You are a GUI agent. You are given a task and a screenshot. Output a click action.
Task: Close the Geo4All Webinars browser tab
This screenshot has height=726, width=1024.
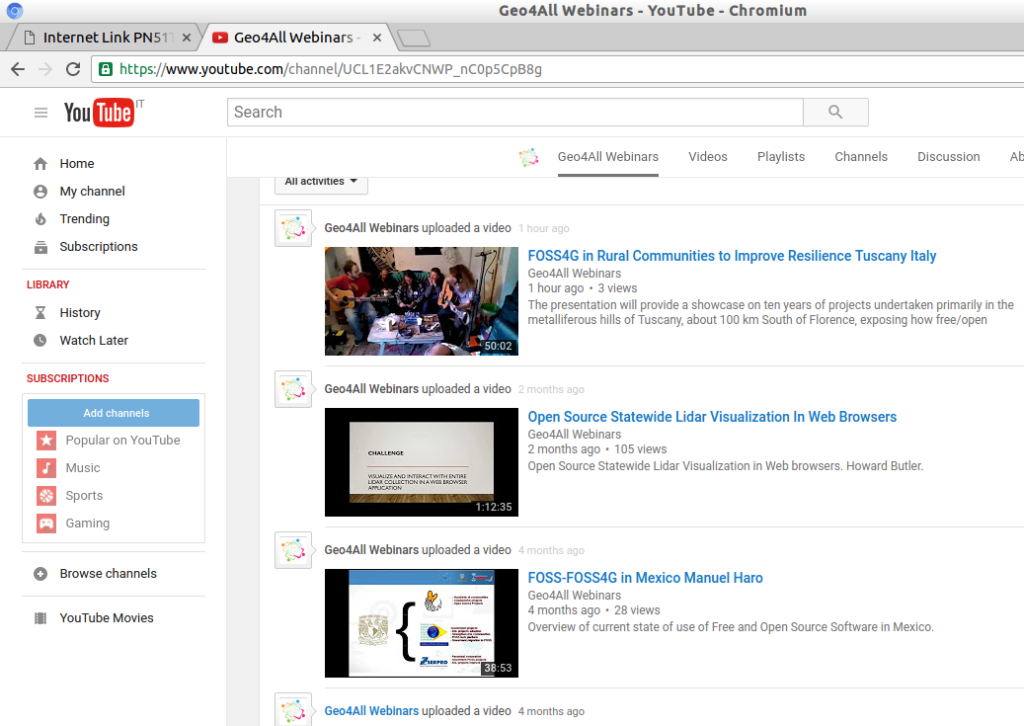pyautogui.click(x=377, y=38)
